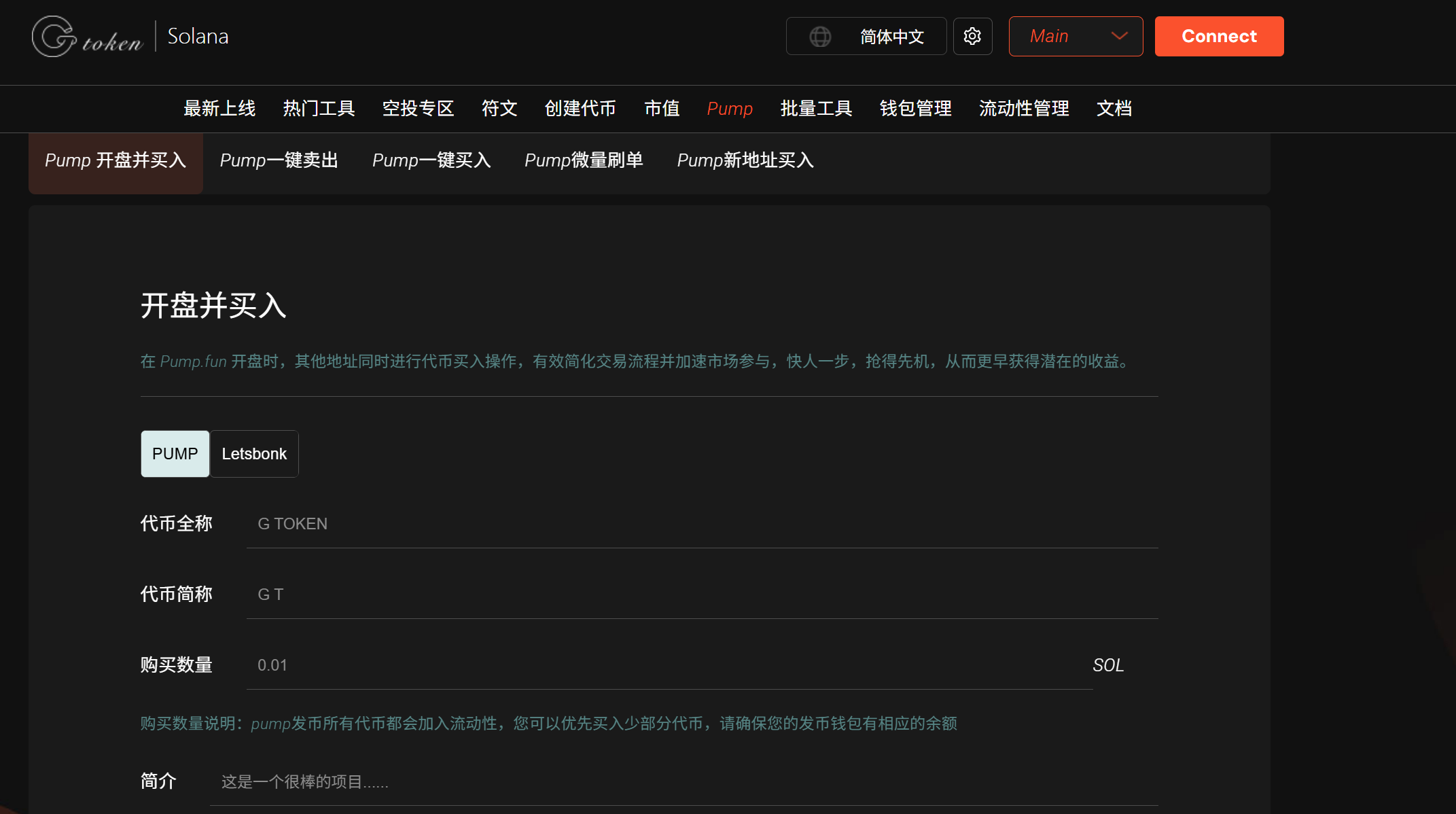Open the 批量工具 menu
This screenshot has height=814, width=1456.
point(816,109)
